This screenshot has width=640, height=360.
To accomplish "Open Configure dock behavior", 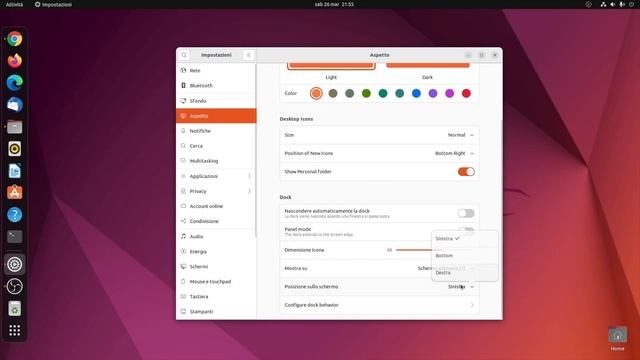I will [x=379, y=305].
